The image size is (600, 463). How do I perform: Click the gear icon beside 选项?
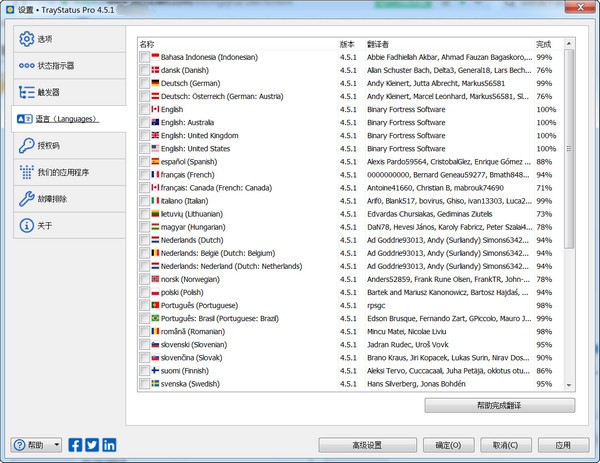(26, 39)
